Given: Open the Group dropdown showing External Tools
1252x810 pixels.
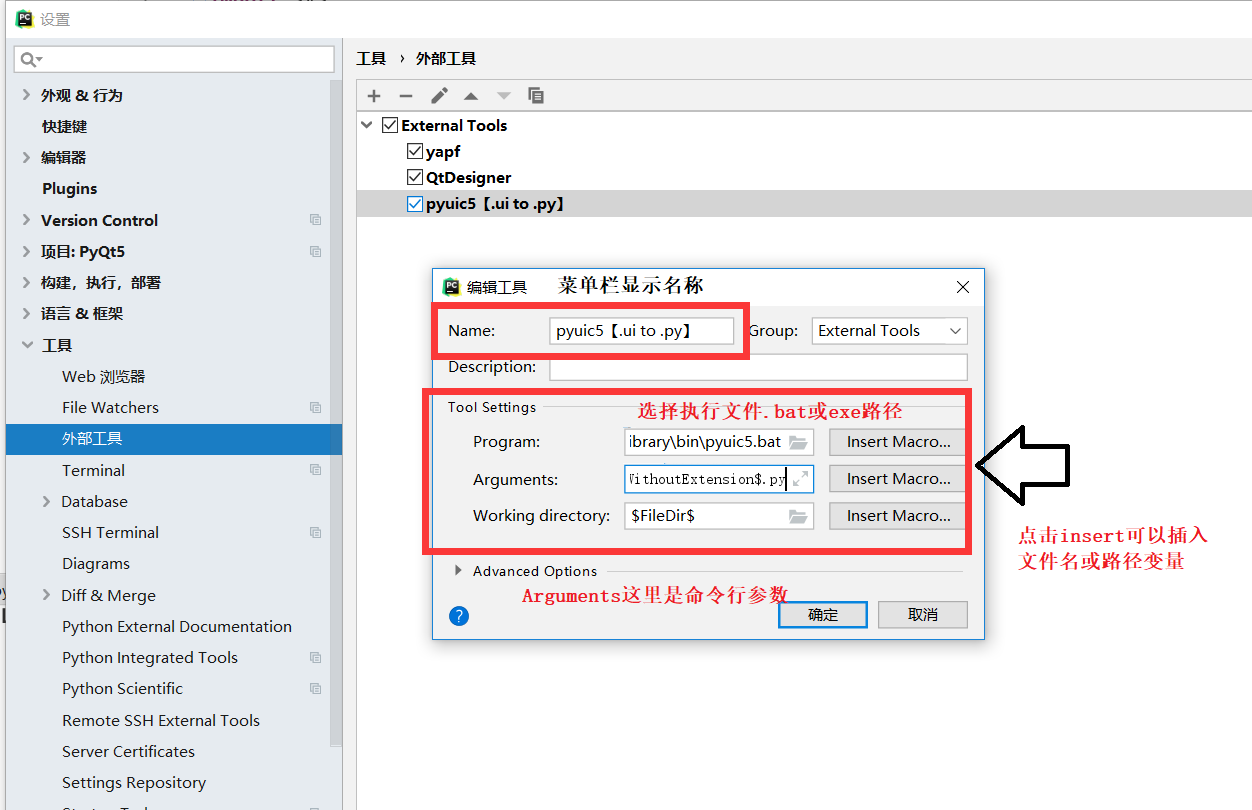Looking at the screenshot, I should click(x=889, y=331).
